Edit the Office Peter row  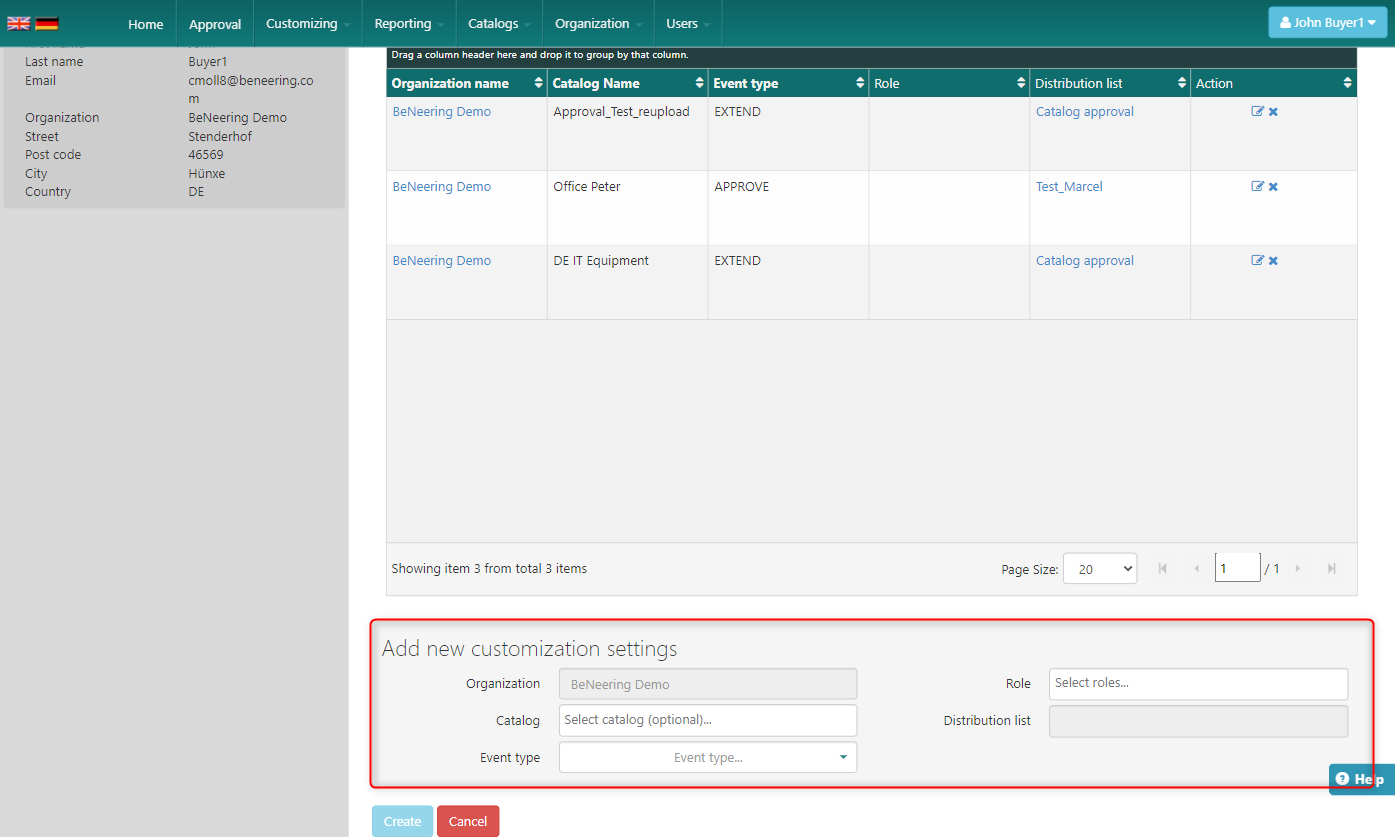(x=1257, y=187)
